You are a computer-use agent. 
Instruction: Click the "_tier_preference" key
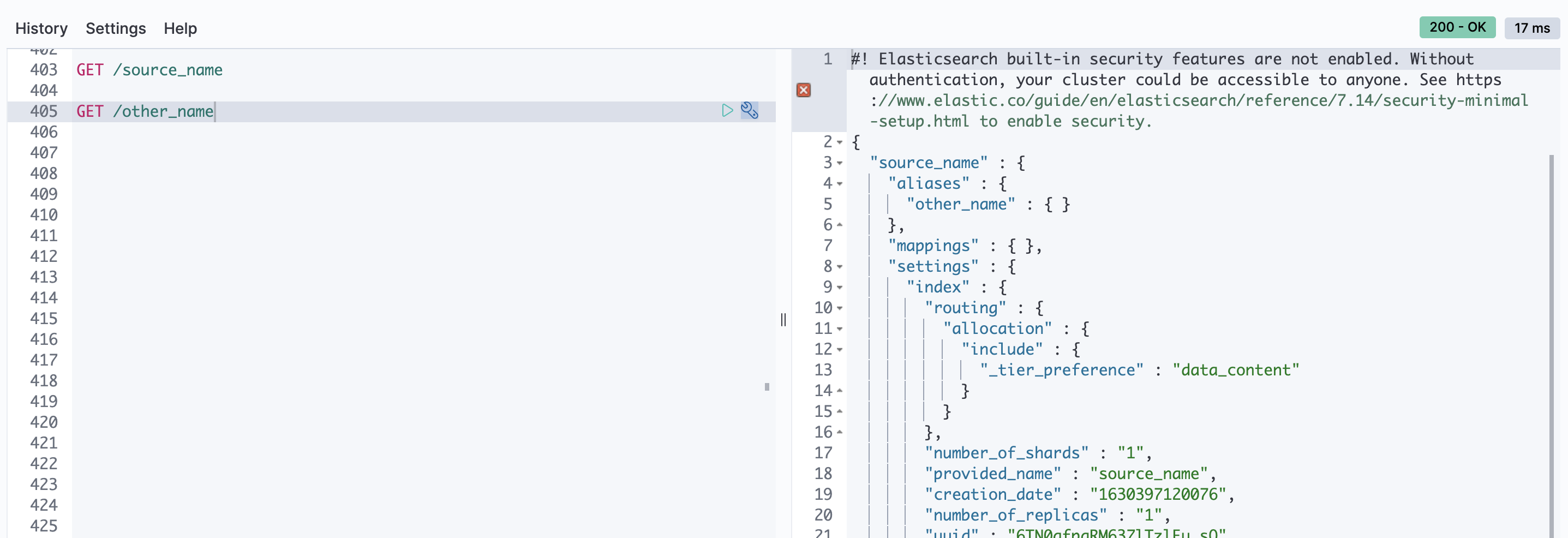[x=1062, y=370]
